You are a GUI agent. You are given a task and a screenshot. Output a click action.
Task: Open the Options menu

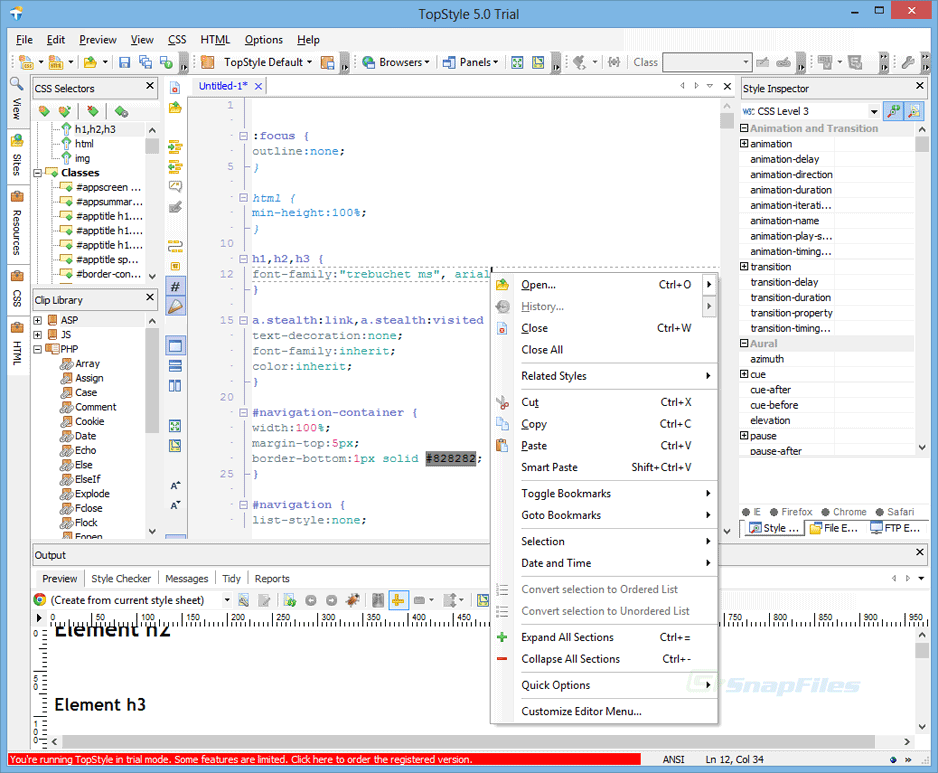[263, 39]
